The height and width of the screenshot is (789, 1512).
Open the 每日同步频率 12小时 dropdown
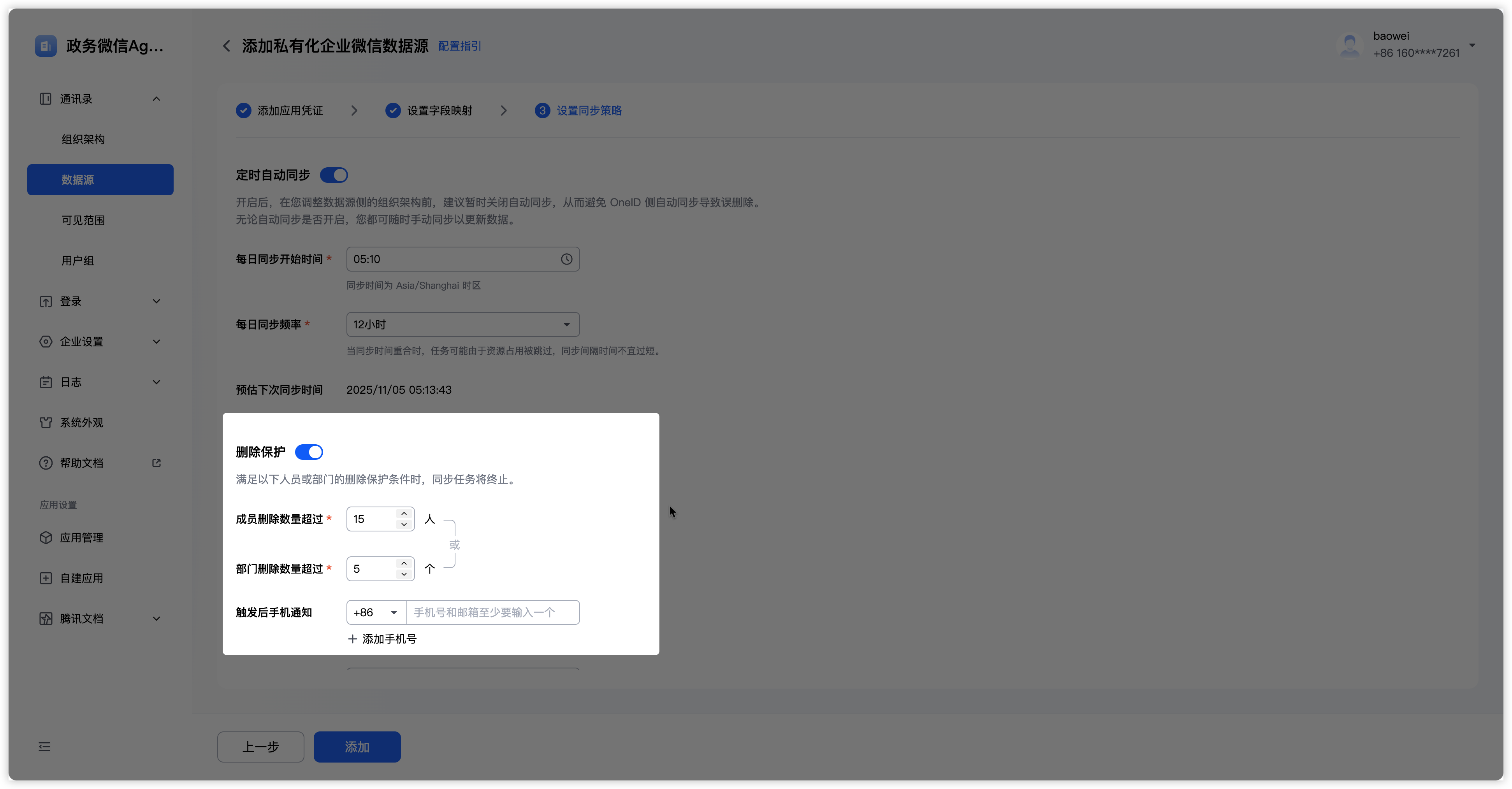point(462,324)
